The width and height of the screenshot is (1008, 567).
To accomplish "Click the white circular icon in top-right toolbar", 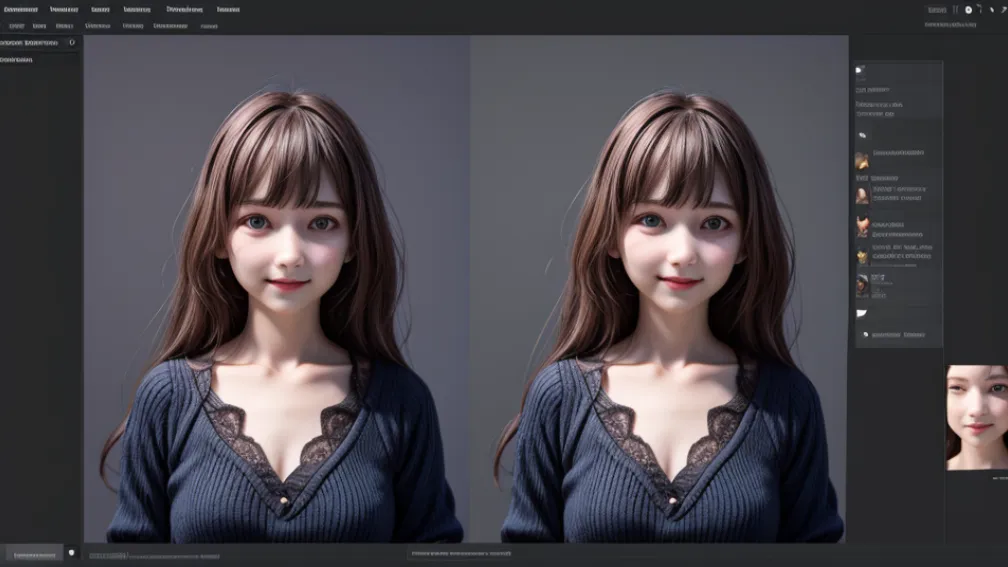I will [968, 10].
